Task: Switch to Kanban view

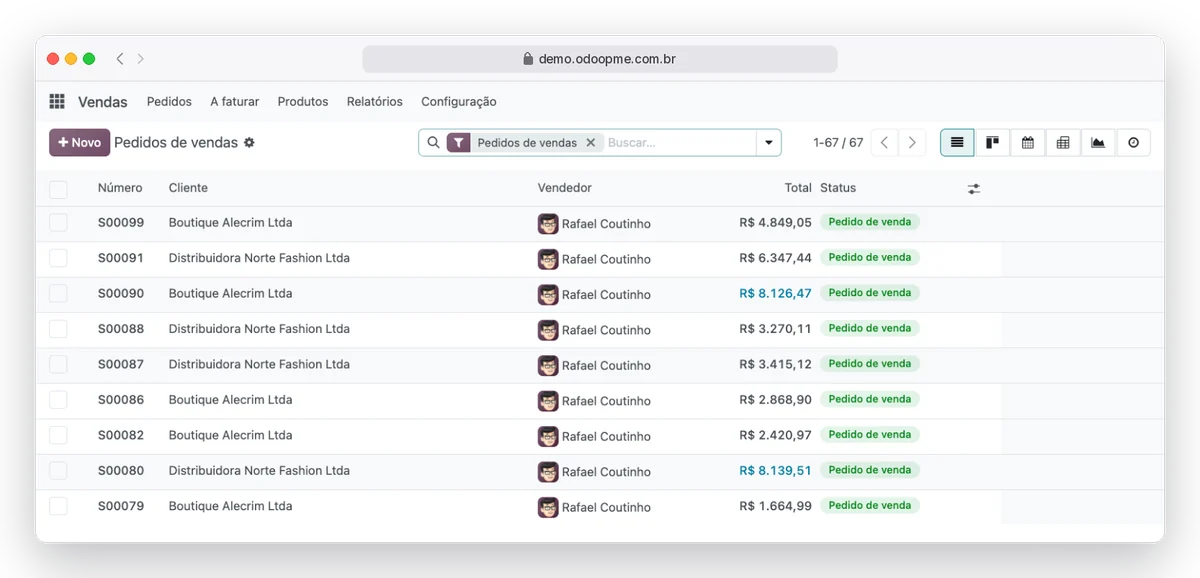Action: 992,143
